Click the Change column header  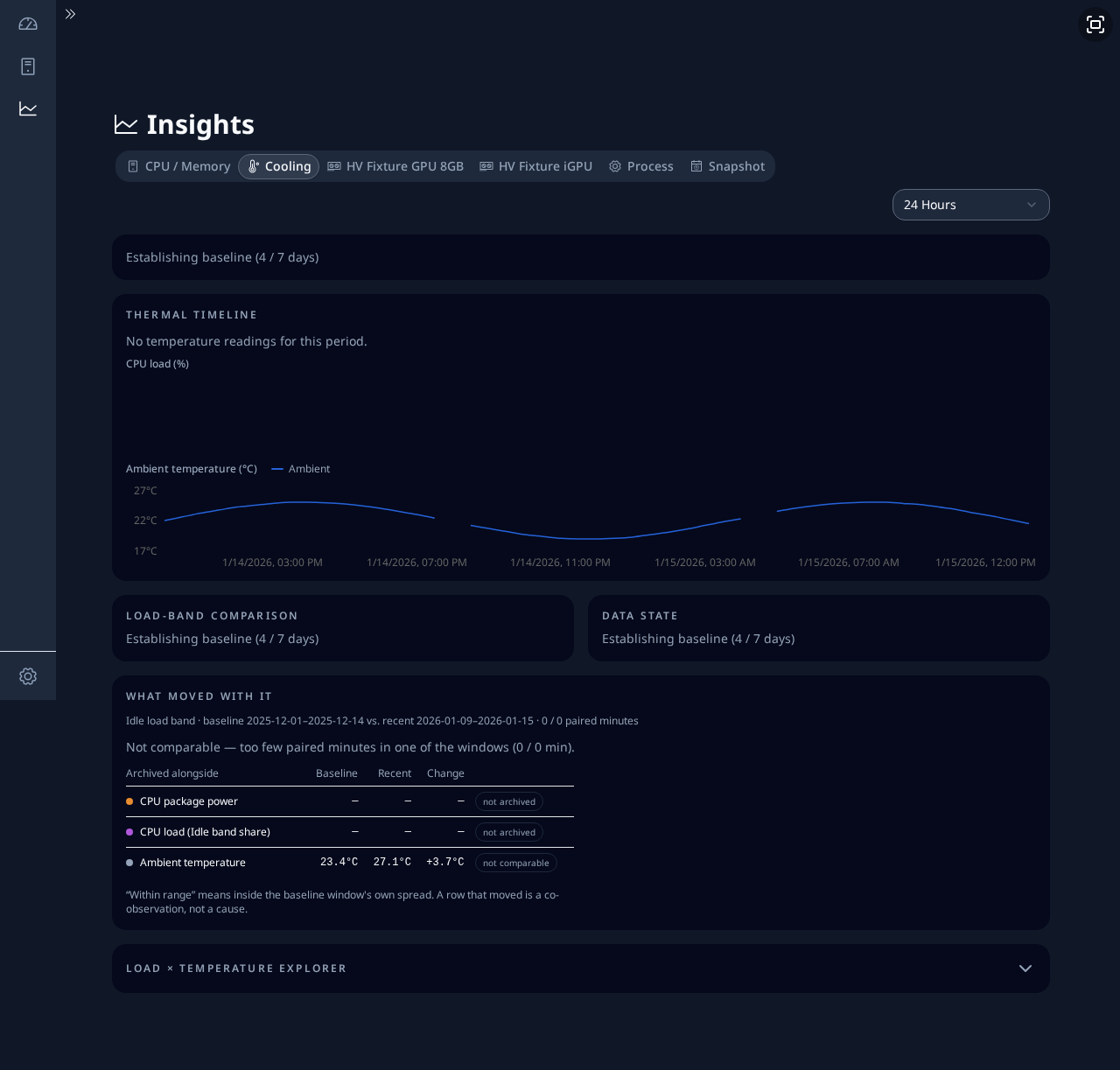(445, 773)
